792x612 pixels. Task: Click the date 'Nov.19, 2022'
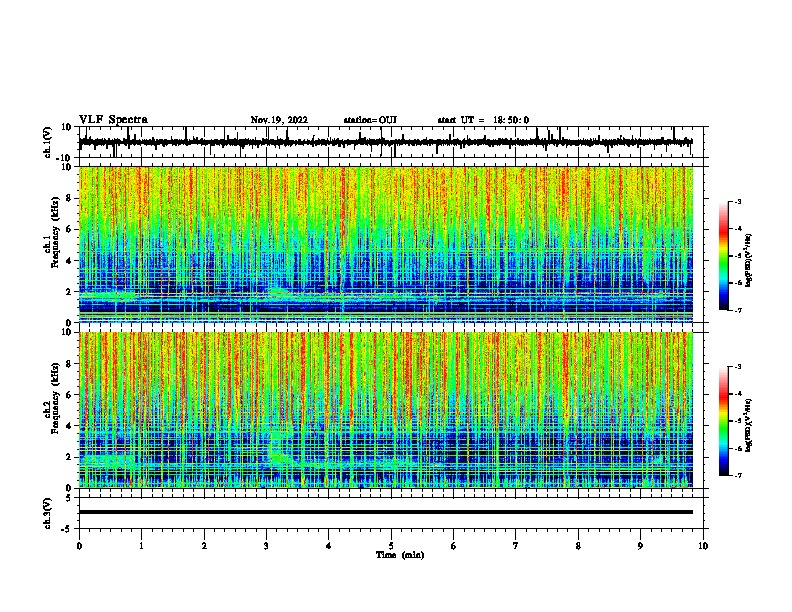[279, 120]
